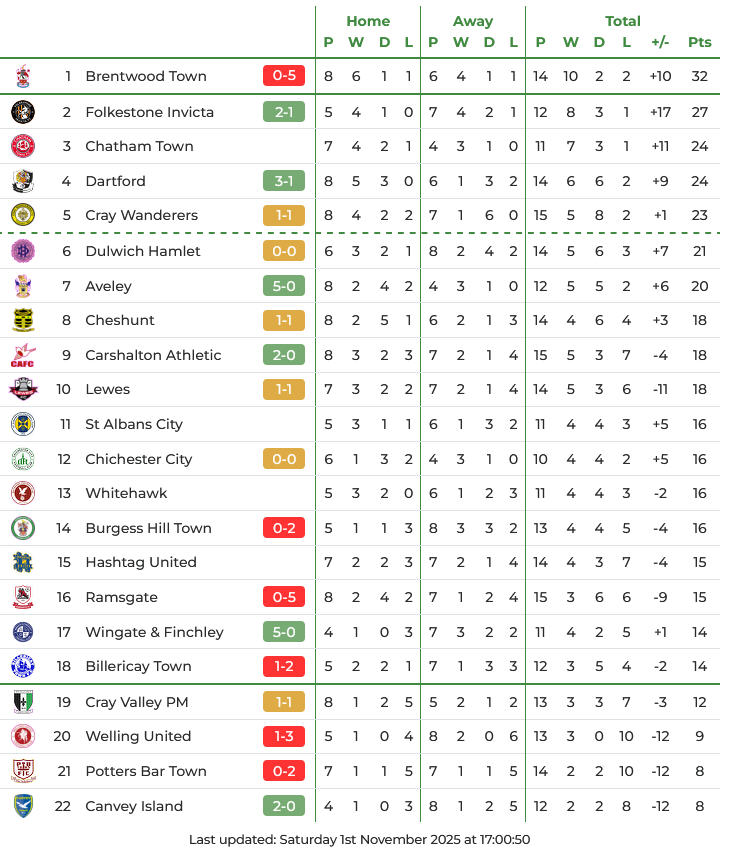This screenshot has width=732, height=865.
Task: Click the Away column group header
Action: [x=473, y=21]
